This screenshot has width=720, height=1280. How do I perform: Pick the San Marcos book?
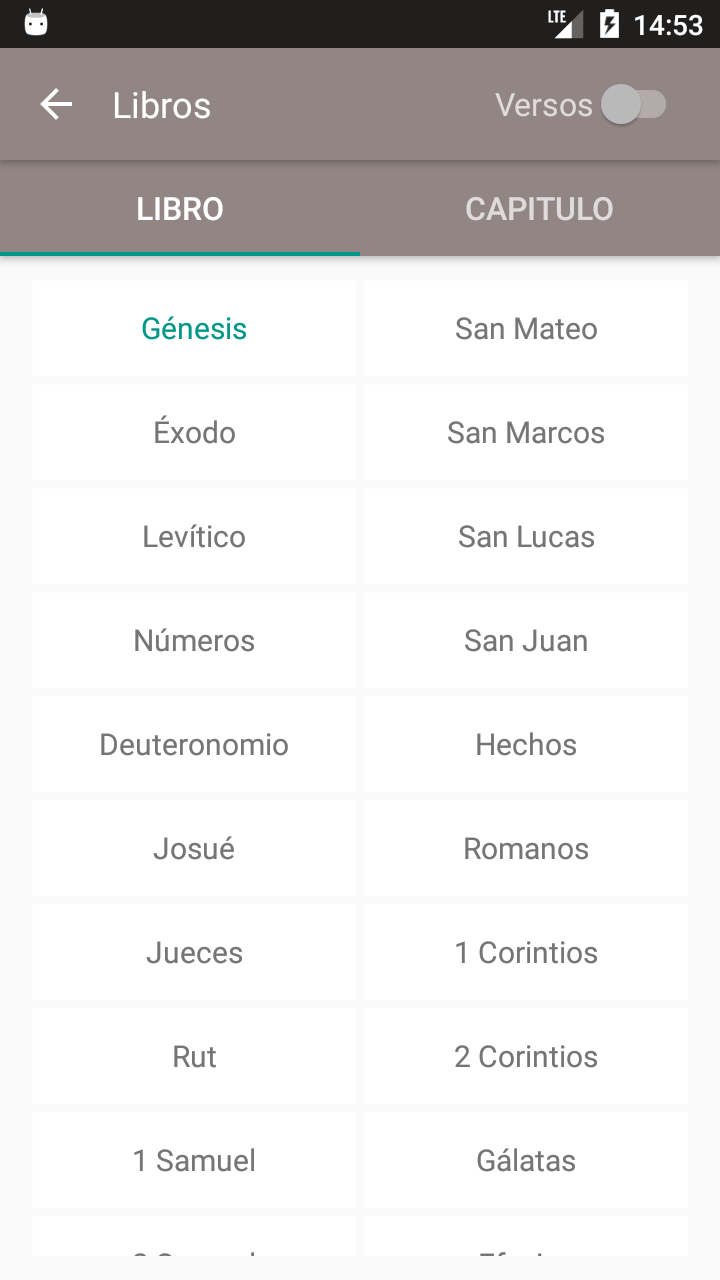(526, 433)
